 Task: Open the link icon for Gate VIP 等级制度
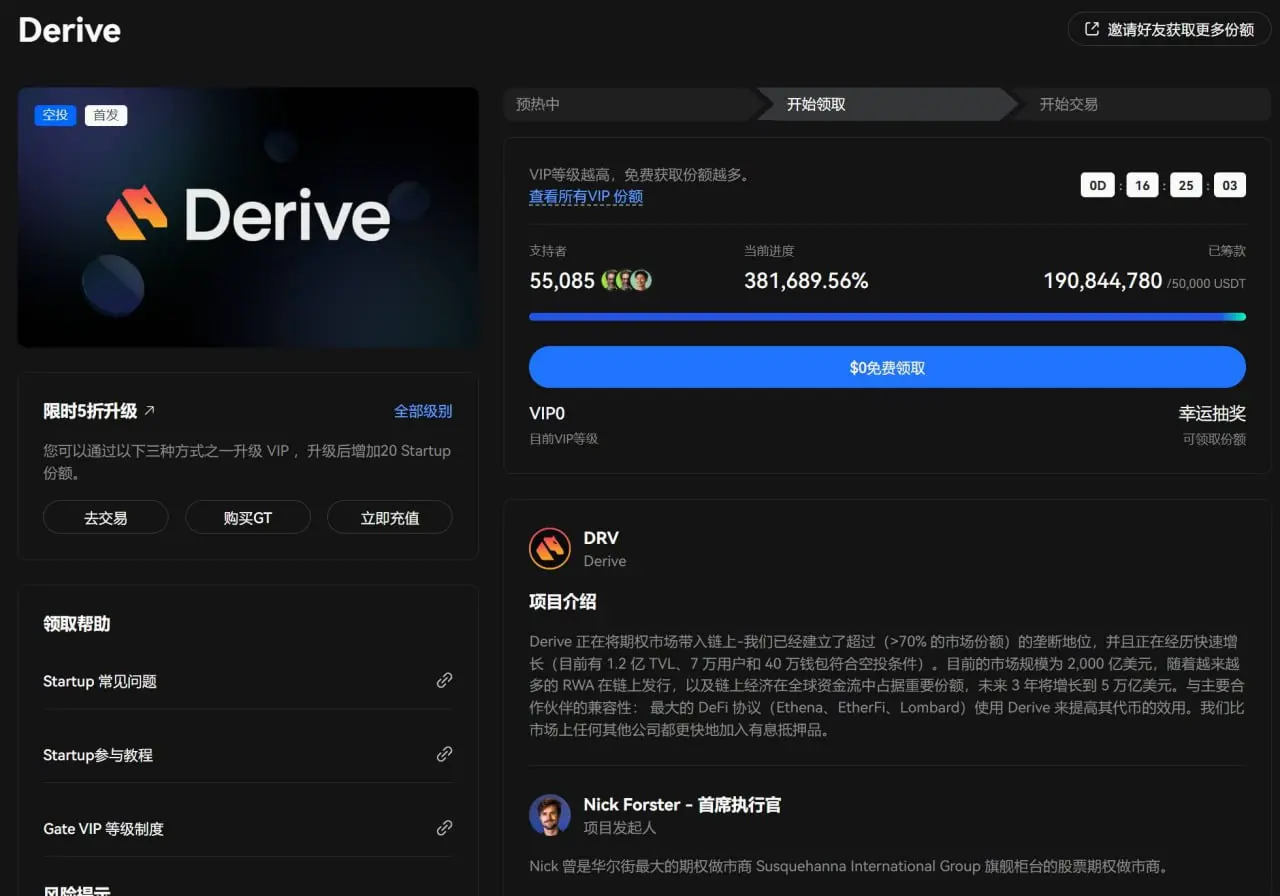pos(445,828)
